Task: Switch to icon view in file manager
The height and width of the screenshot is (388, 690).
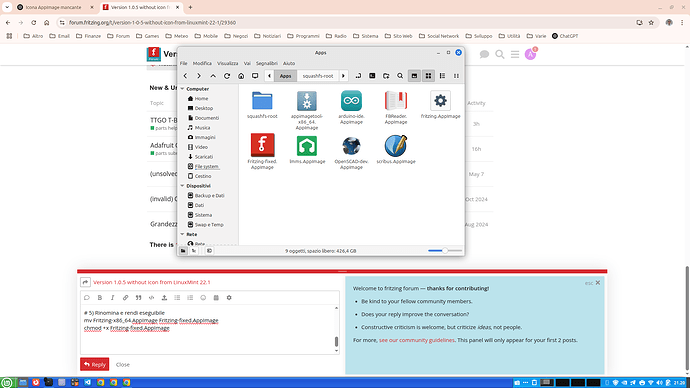Action: [x=428, y=76]
